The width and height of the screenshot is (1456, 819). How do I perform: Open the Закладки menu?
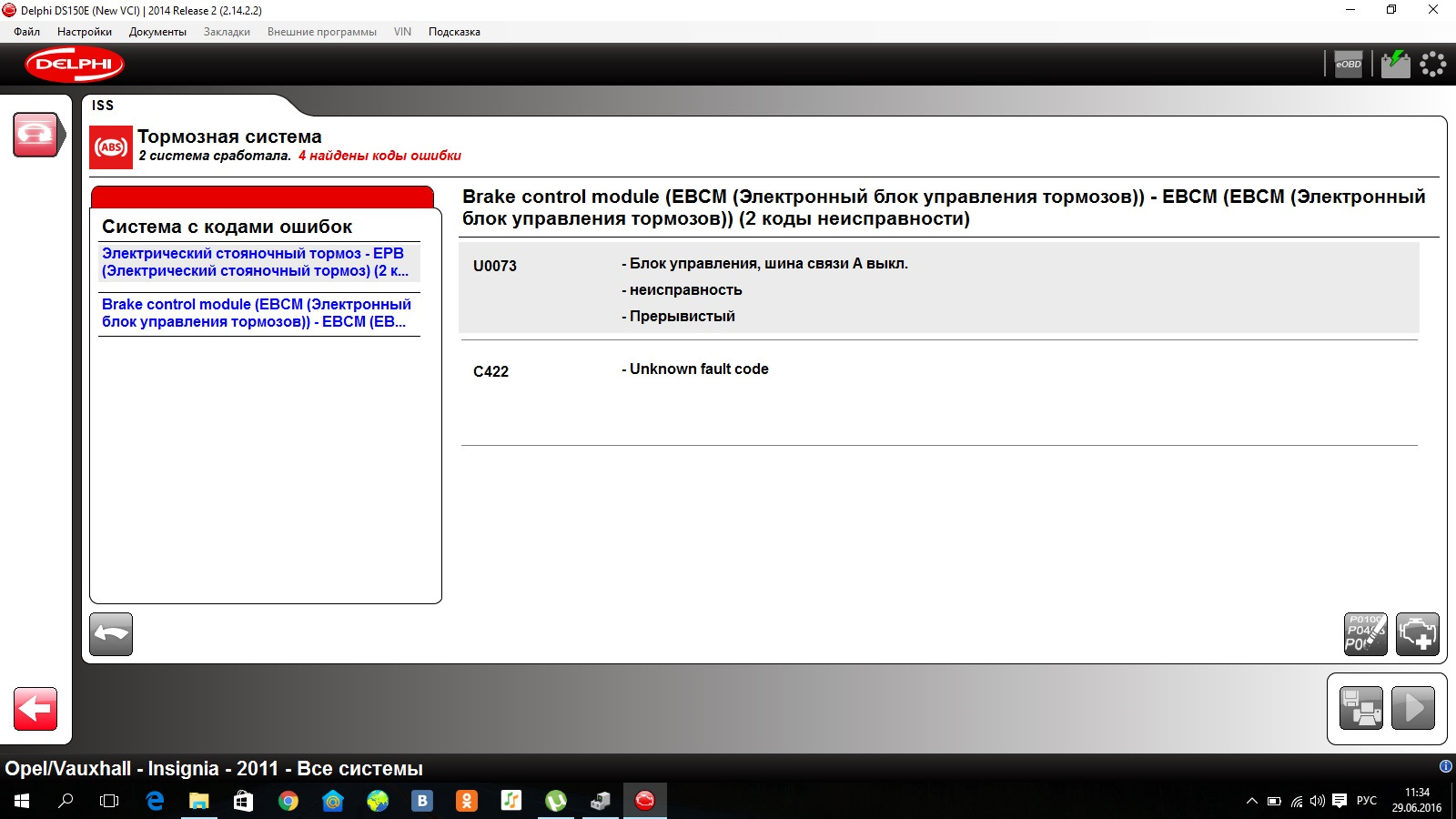(227, 32)
